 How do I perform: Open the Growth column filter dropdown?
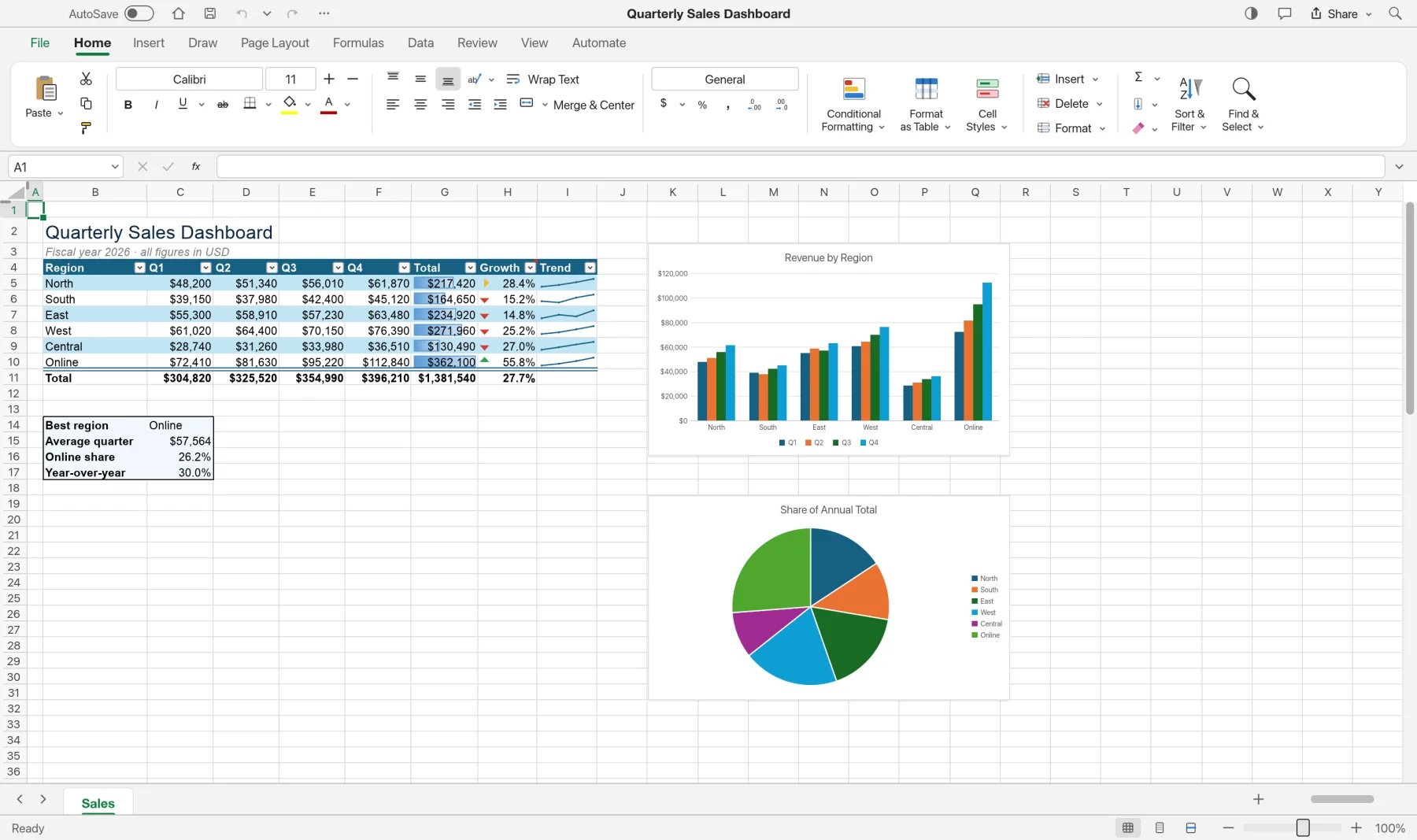pyautogui.click(x=531, y=268)
